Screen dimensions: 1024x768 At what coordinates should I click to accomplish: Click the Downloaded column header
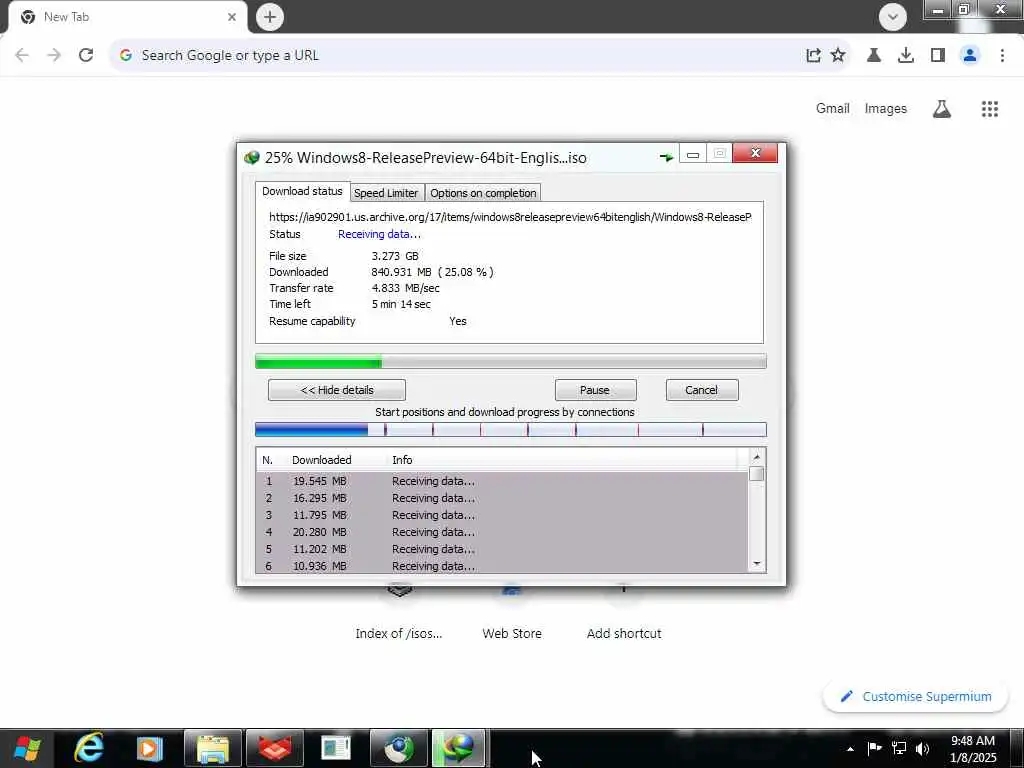322,460
